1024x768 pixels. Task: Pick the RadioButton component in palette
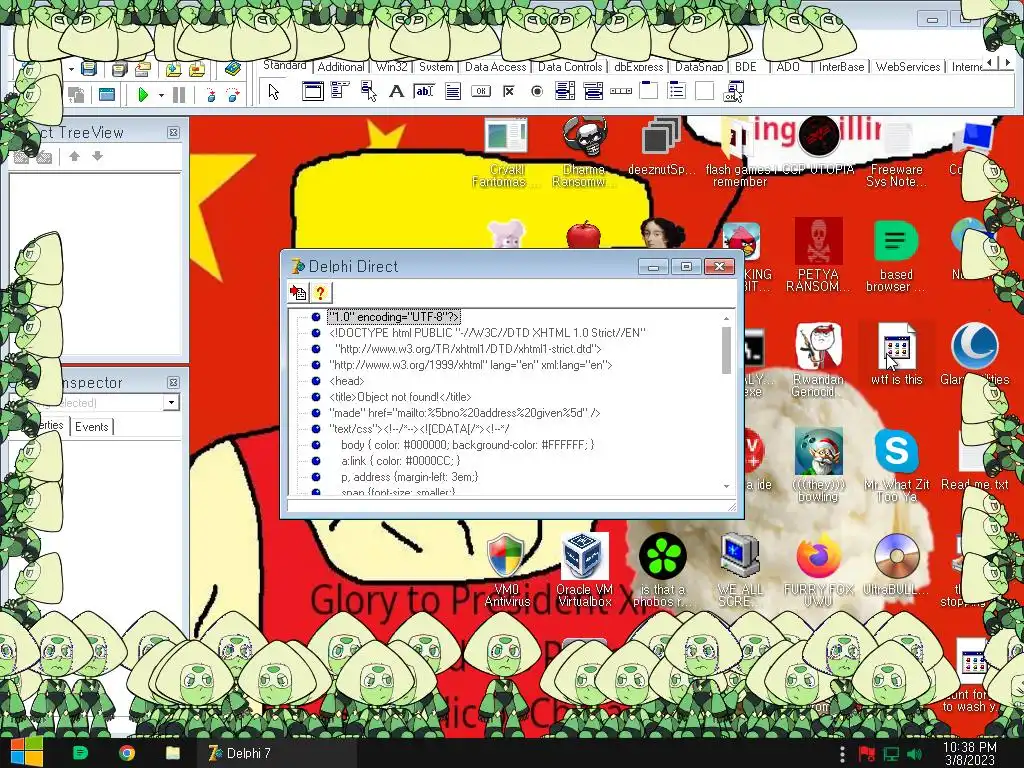pos(537,91)
